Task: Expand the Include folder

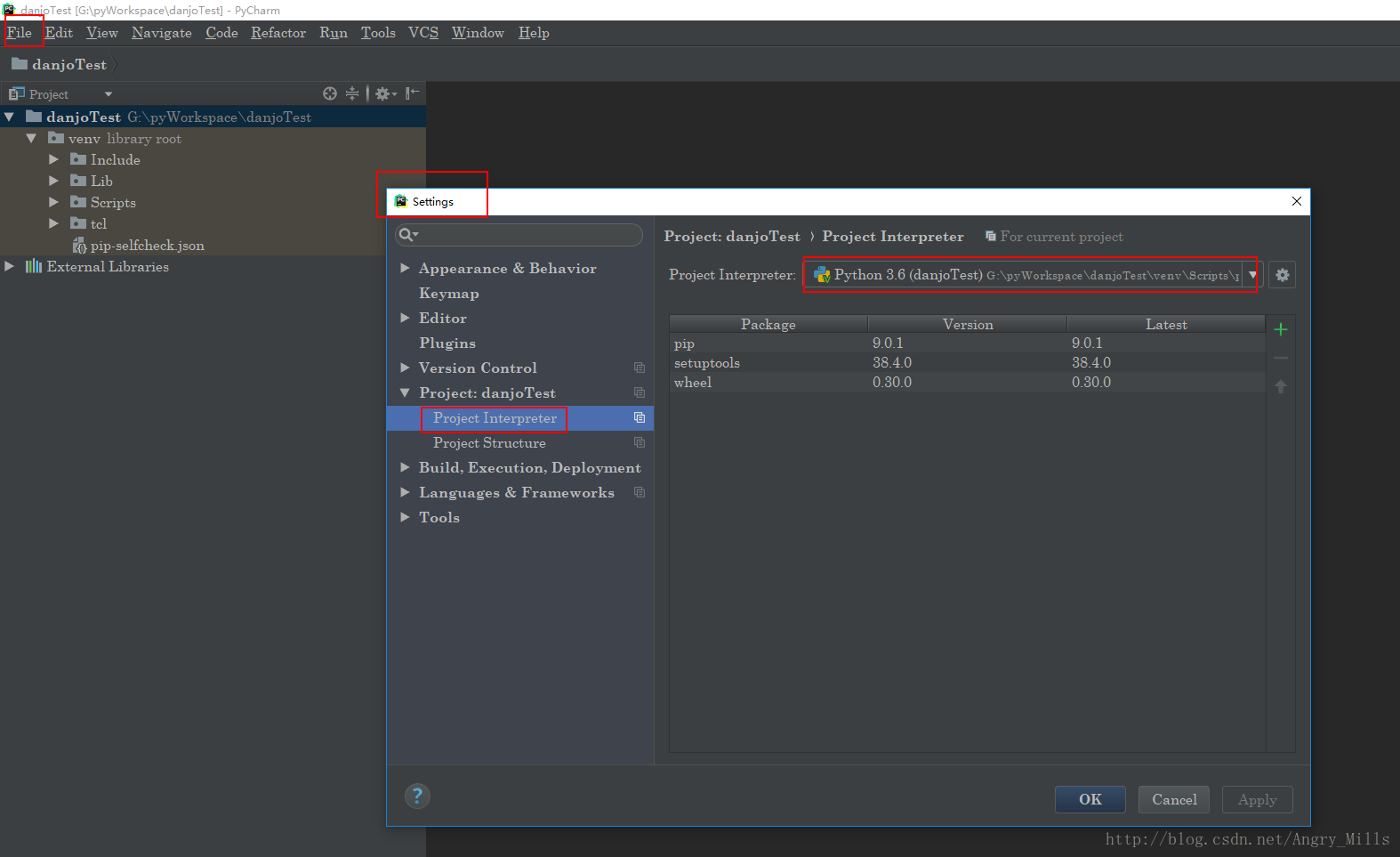Action: (x=53, y=159)
